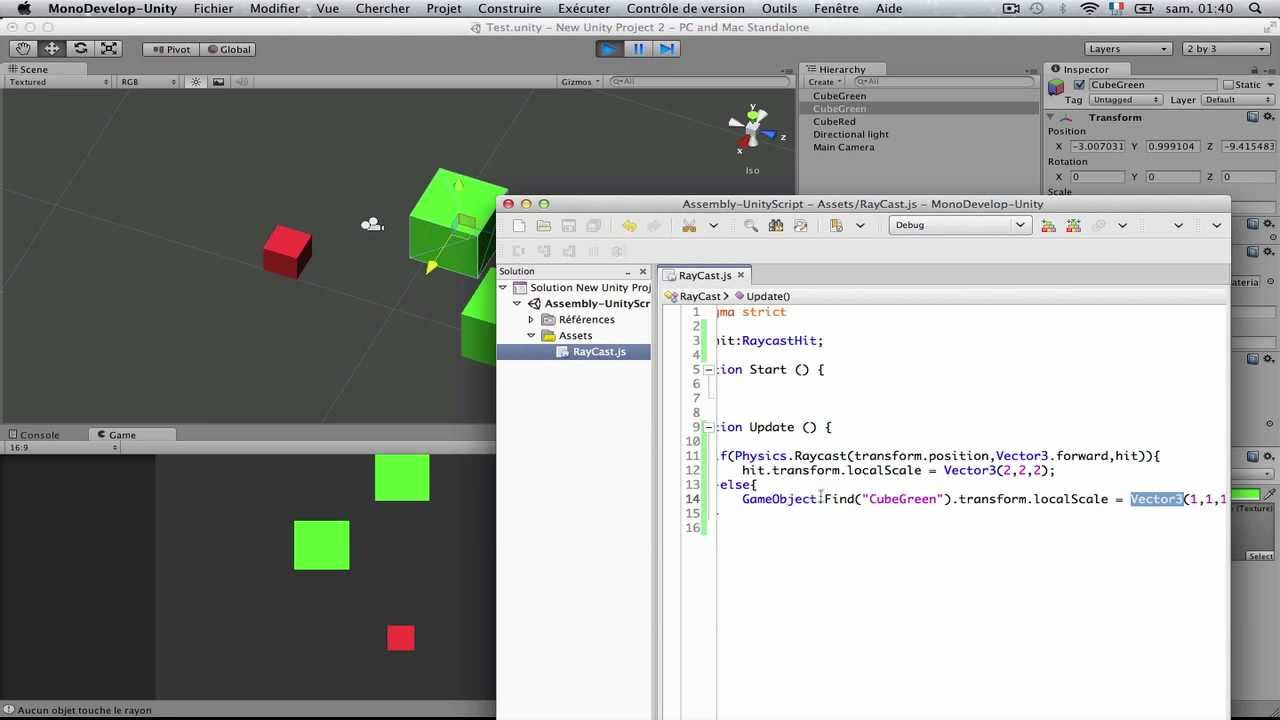Open the Default layer dropdown
This screenshot has height=720, width=1280.
coord(1237,100)
